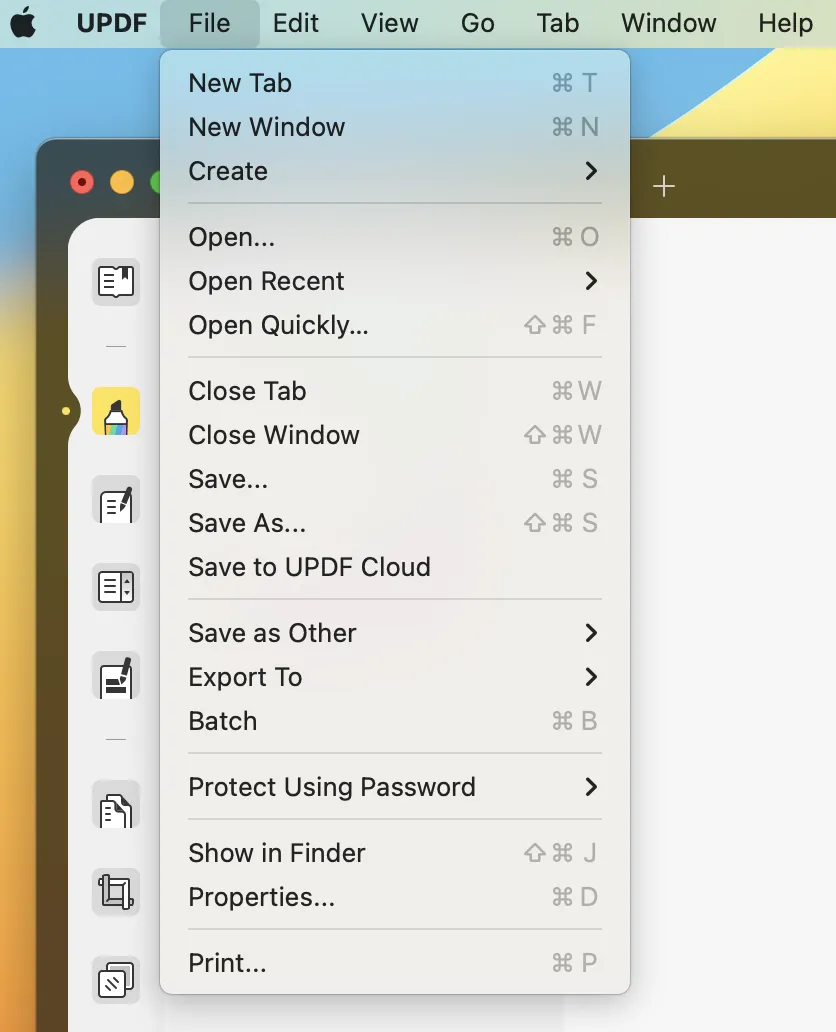The image size is (836, 1032).
Task: Open the View menu in menu bar
Action: (389, 23)
